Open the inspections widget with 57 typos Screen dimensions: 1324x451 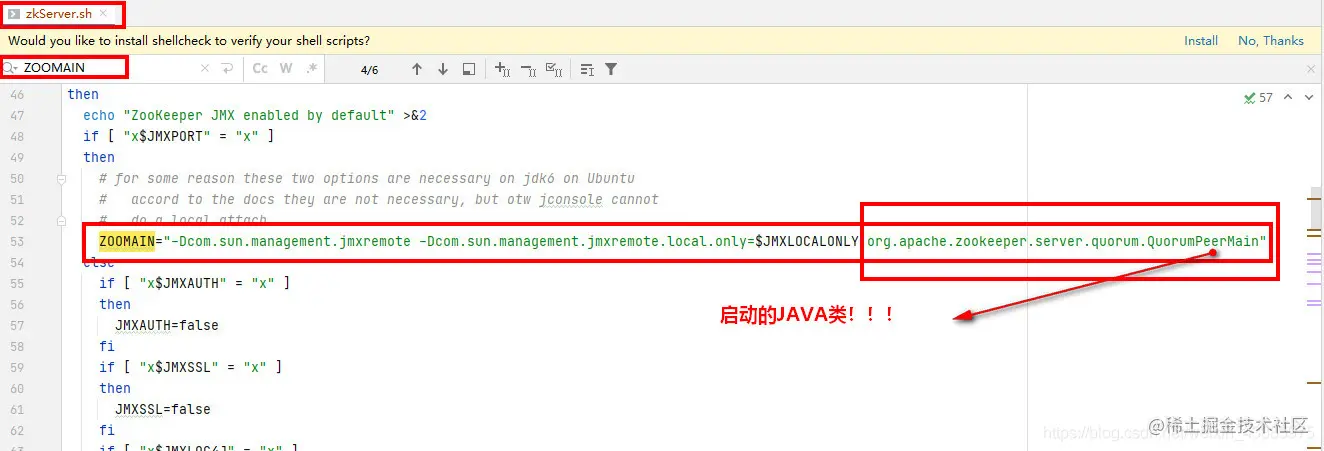(x=1258, y=97)
